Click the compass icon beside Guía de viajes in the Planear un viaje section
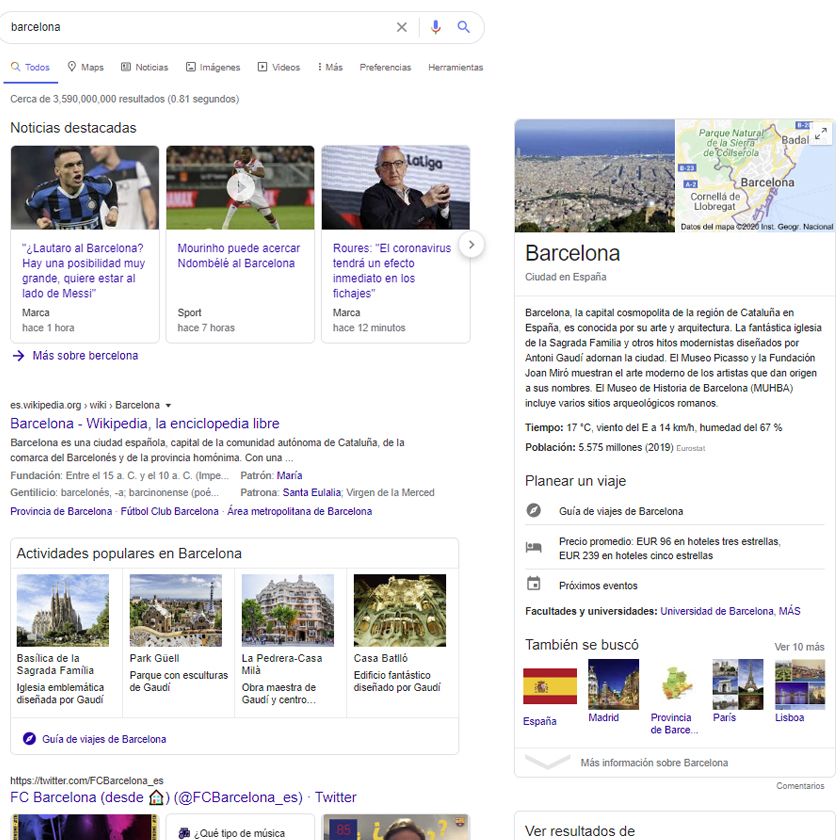Viewport: 840px width, 840px height. point(534,511)
